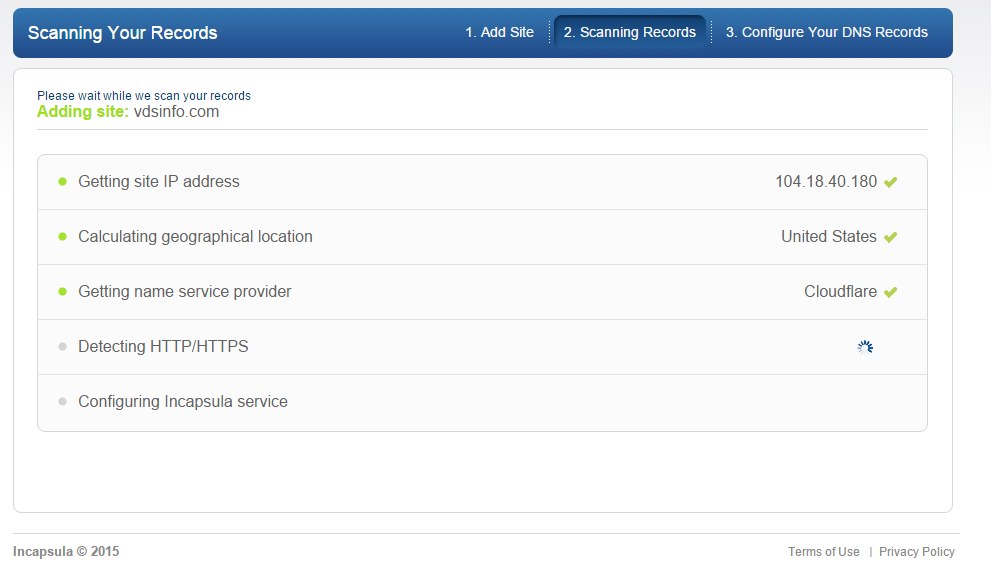The image size is (991, 585).
Task: Click the 'Detecting HTTP/HTTPS' text
Action: click(x=163, y=347)
